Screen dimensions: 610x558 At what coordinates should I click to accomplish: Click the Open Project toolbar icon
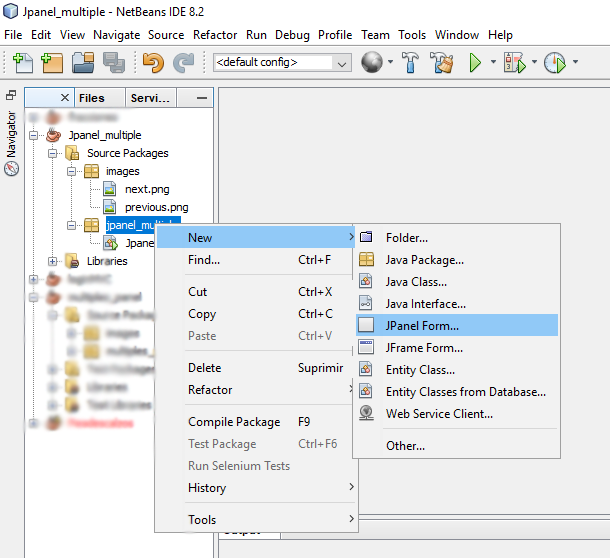pos(83,63)
